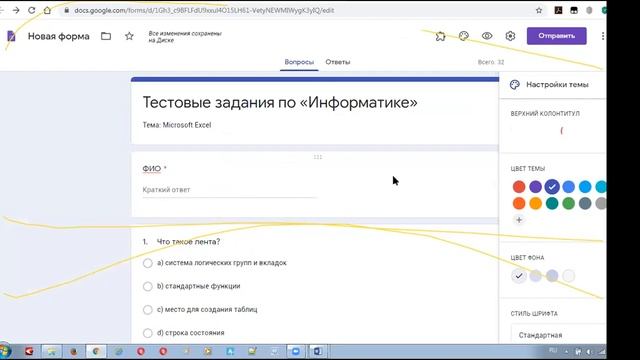Click the Отправить button
Image resolution: width=640 pixels, height=360 pixels.
(556, 36)
